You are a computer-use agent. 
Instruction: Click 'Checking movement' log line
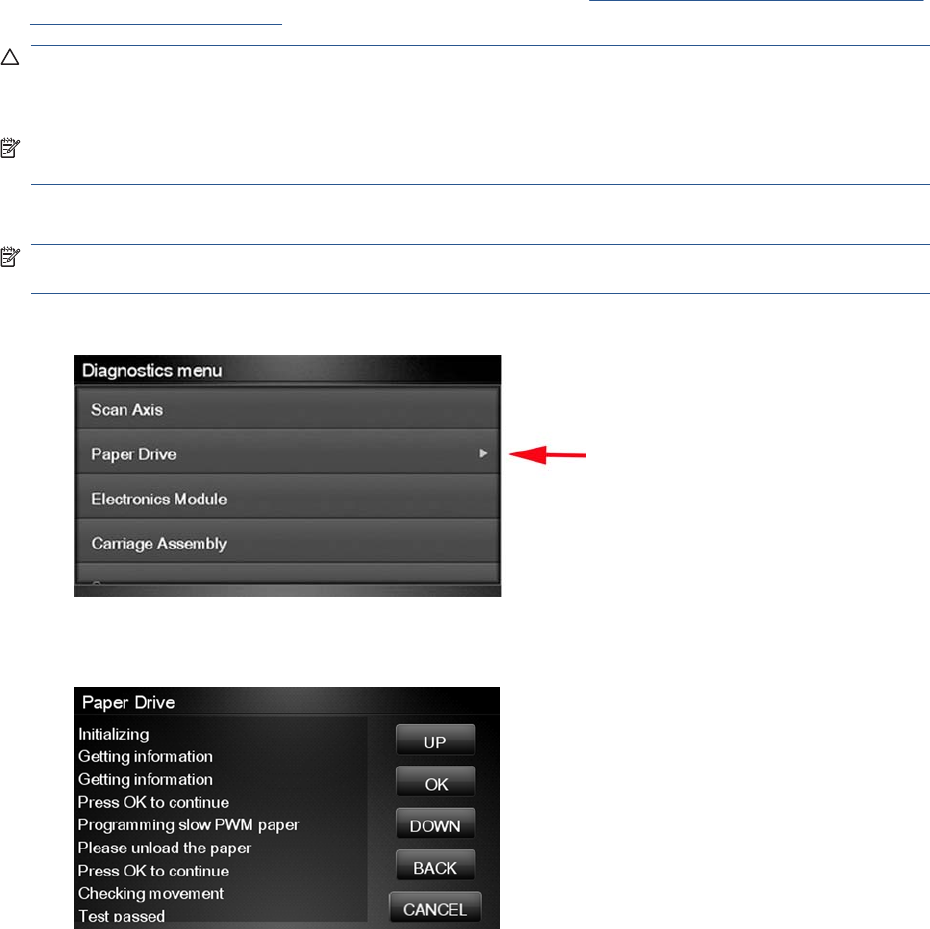pyautogui.click(x=151, y=893)
